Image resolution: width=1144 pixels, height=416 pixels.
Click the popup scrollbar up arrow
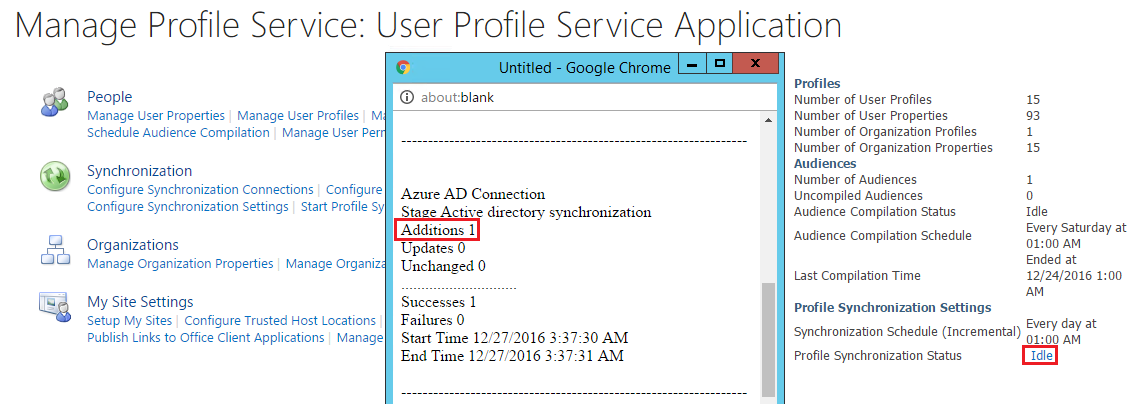tap(768, 120)
